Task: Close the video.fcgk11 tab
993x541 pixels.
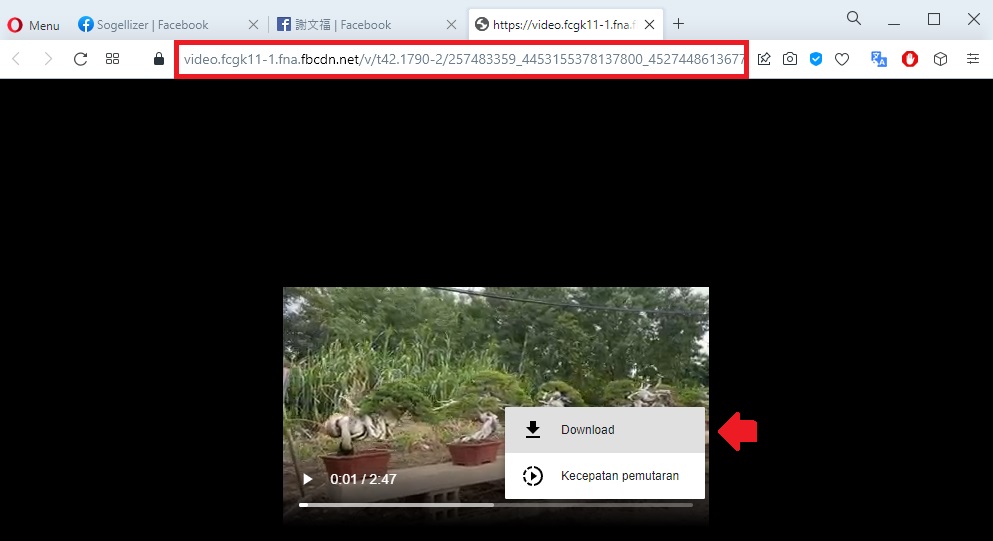Action: pos(650,25)
